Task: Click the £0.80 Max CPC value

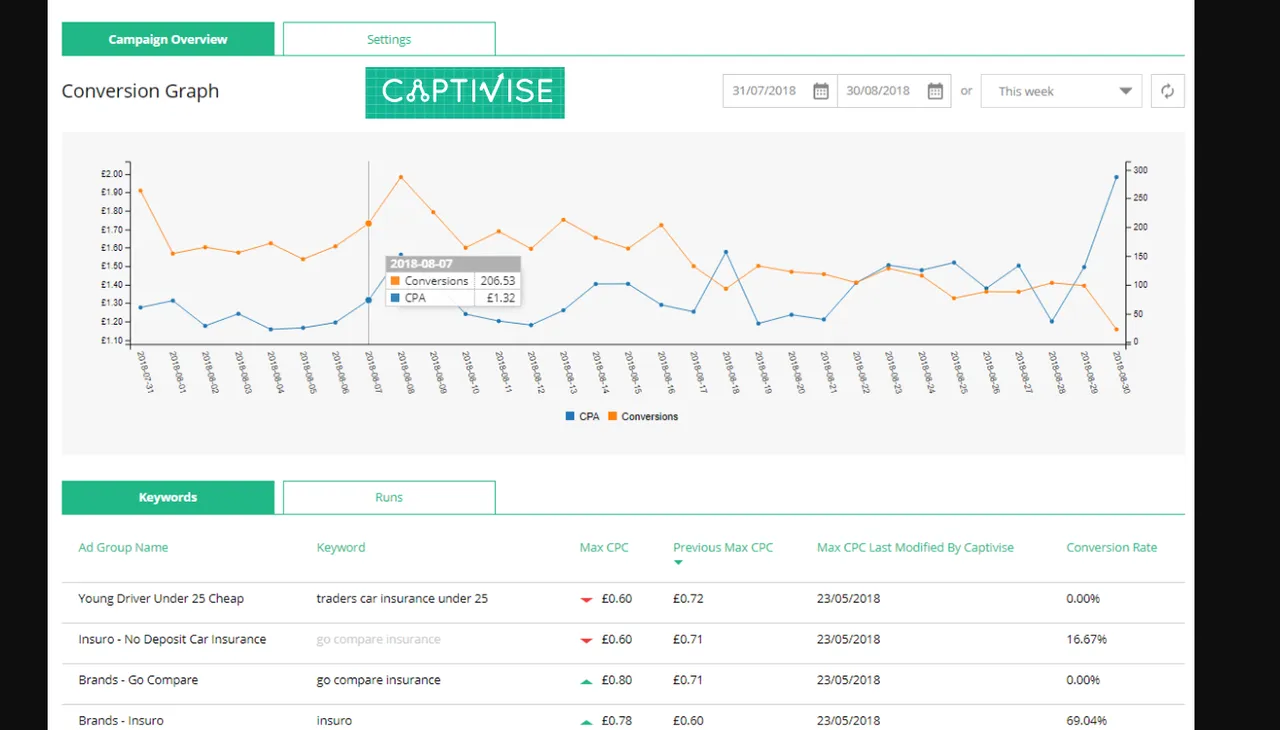Action: 617,680
